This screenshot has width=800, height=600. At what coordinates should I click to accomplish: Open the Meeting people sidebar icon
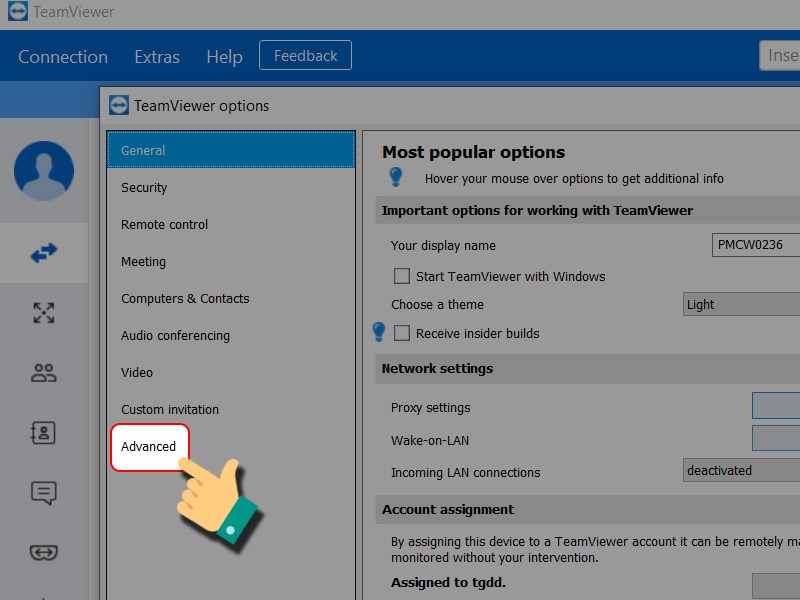pyautogui.click(x=44, y=373)
